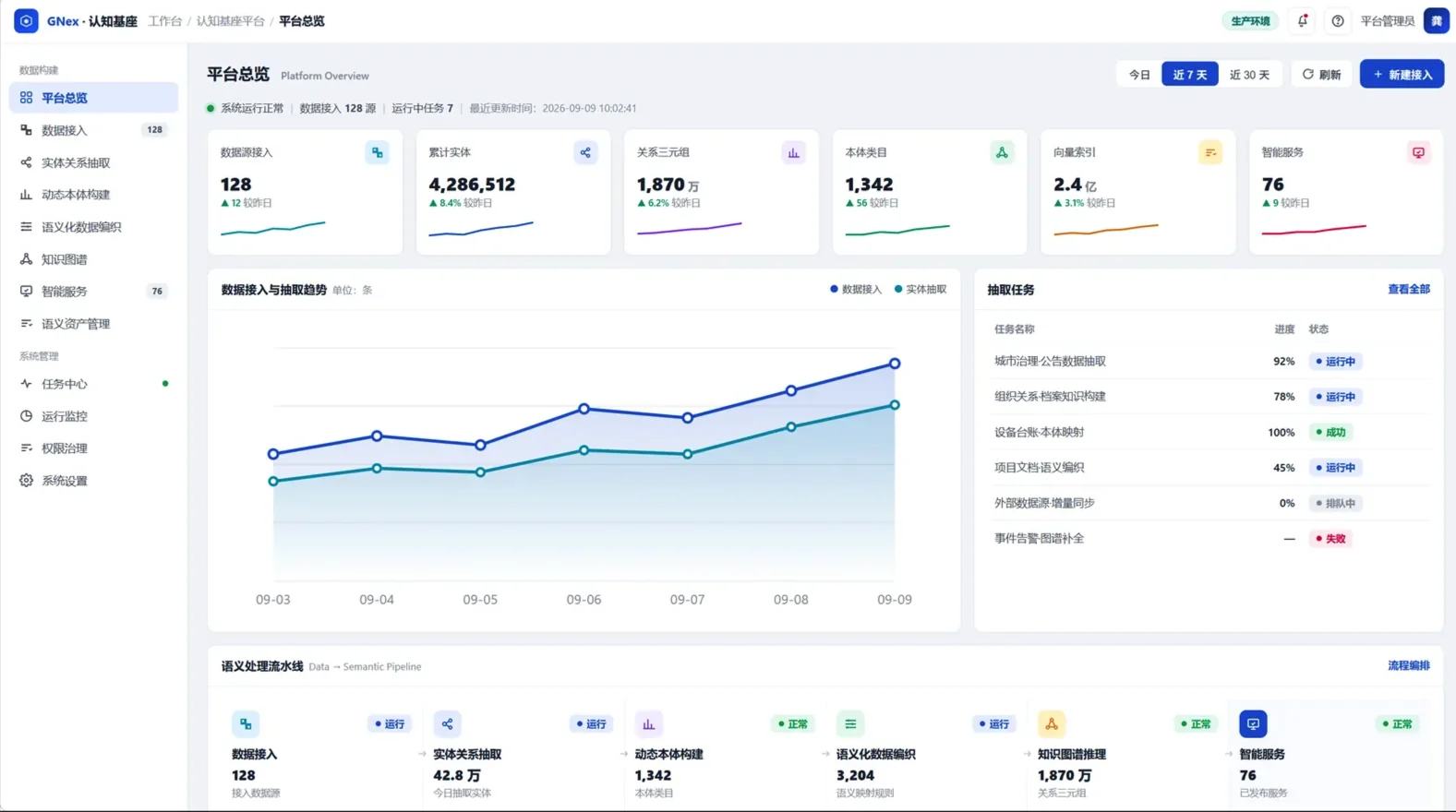The height and width of the screenshot is (812, 1456).
Task: Click the GNex logo icon in the header
Action: [x=26, y=20]
